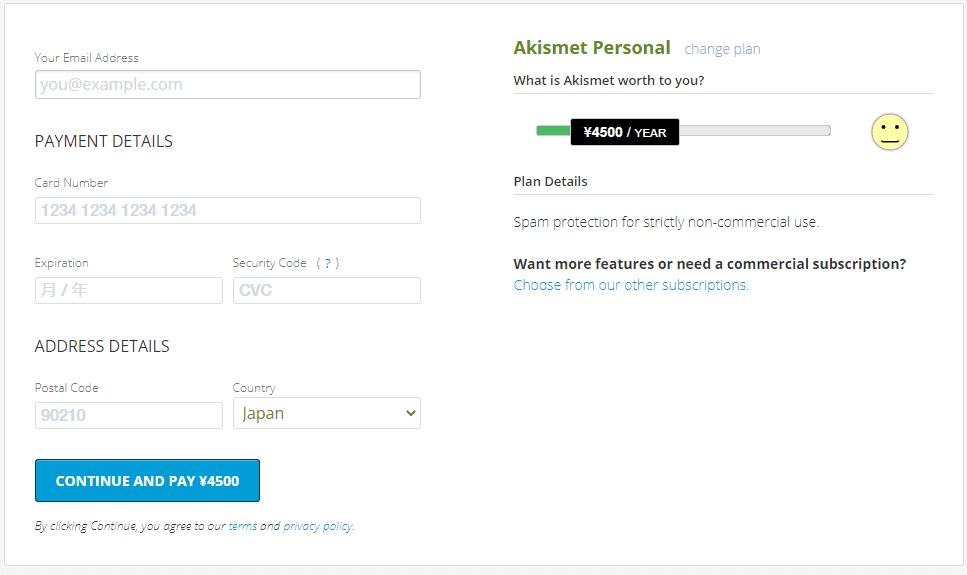Focus the Postal Code input box
The width and height of the screenshot is (967, 575).
click(x=128, y=415)
